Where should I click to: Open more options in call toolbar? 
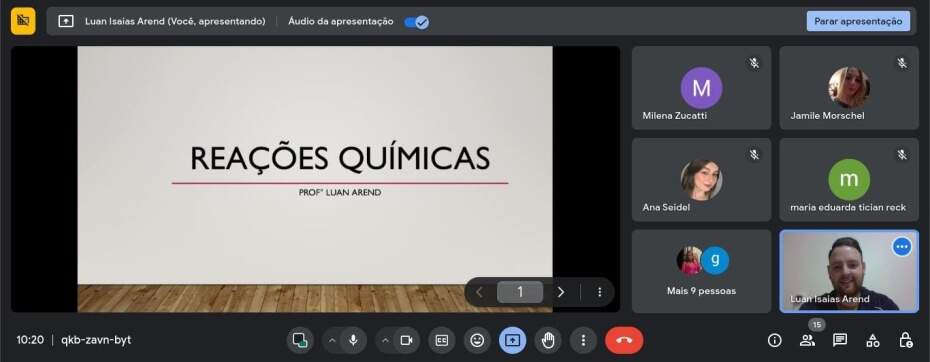pos(583,340)
